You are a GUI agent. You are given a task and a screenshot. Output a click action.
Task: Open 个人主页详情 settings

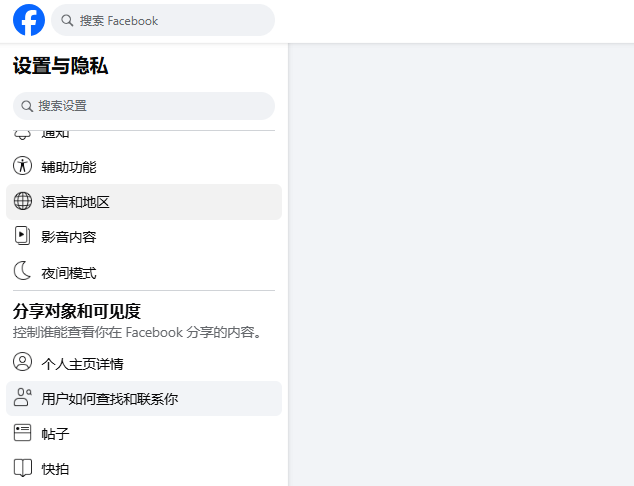(x=144, y=363)
